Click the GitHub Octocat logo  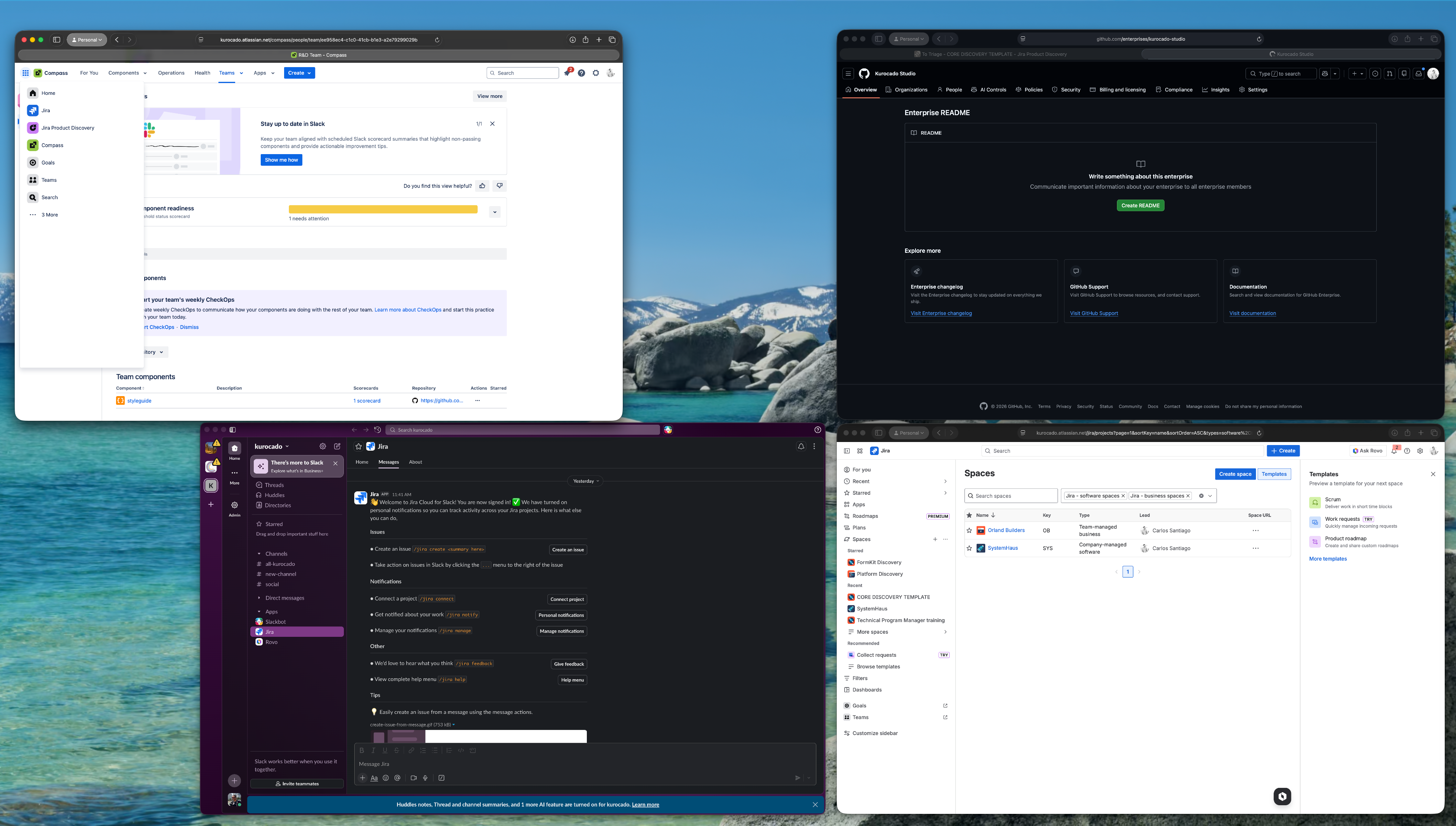click(864, 73)
